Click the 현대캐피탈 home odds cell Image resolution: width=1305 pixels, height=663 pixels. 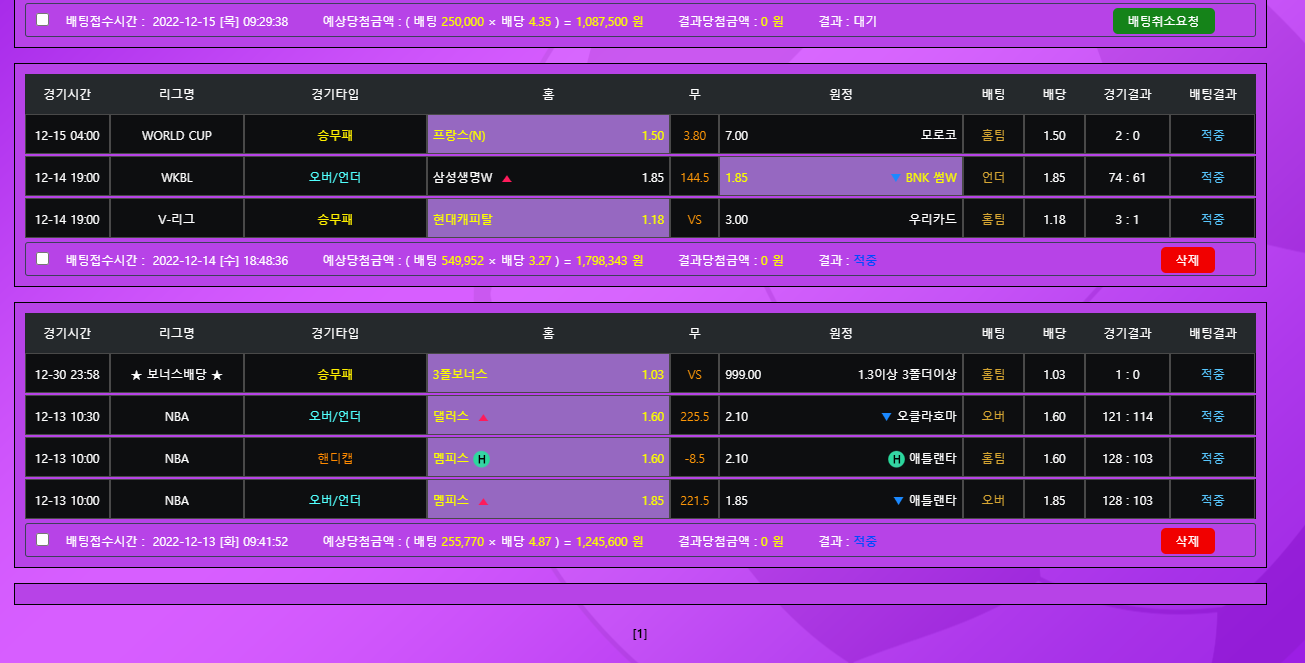548,219
